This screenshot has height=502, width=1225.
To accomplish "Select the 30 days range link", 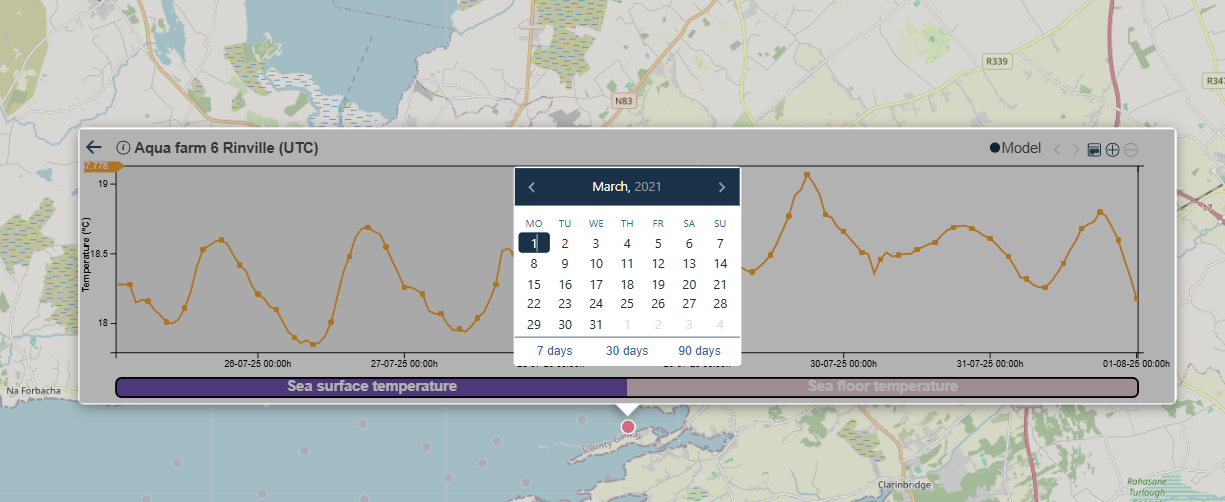I will (627, 351).
